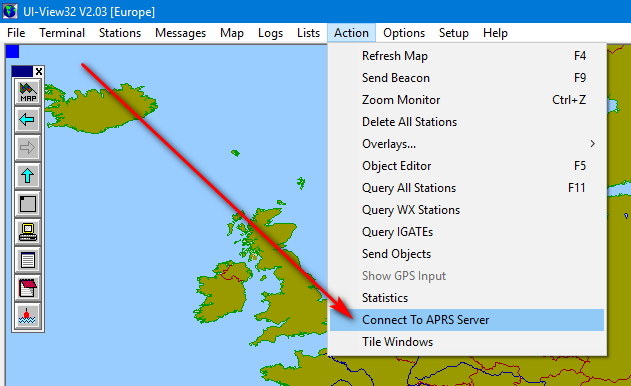Close the floating toolbar with its X
The image size is (631, 386).
(39, 72)
